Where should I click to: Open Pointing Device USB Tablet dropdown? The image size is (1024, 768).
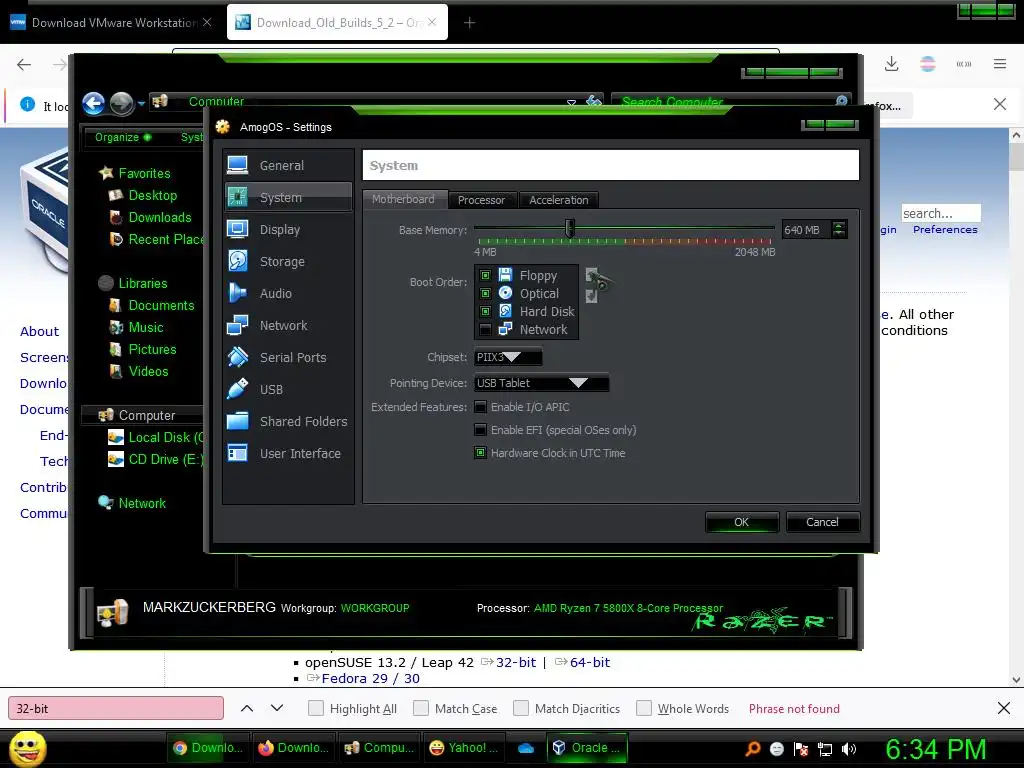(541, 383)
